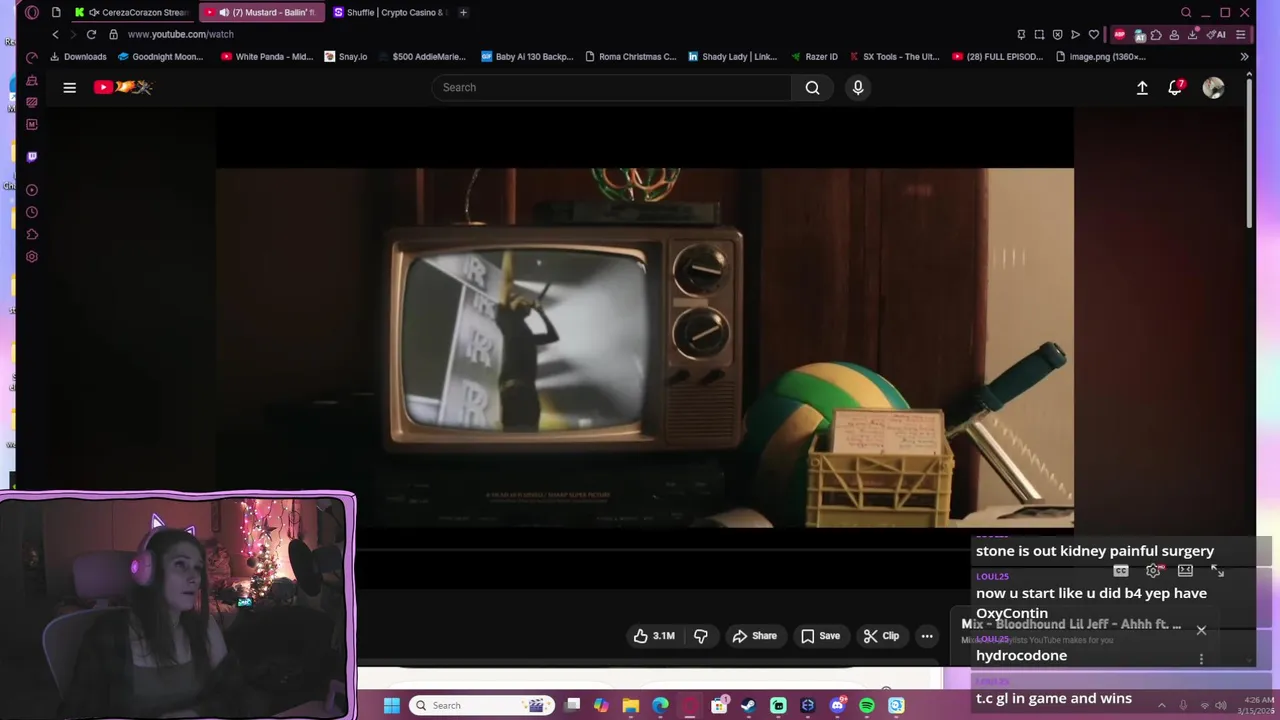Open more actions ellipsis beside Clip
Screen dimensions: 1280x720
click(927, 636)
